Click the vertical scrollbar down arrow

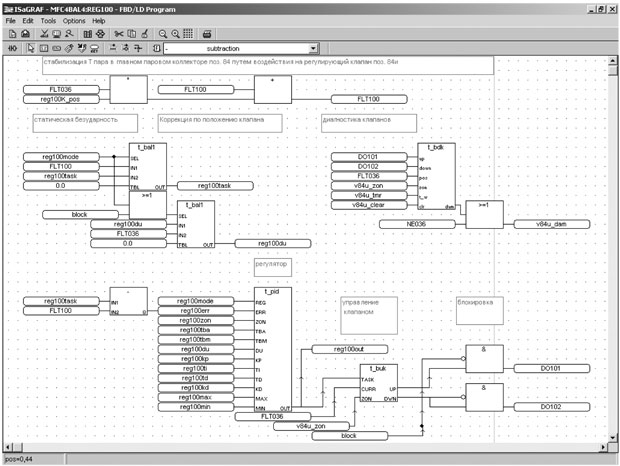click(612, 438)
